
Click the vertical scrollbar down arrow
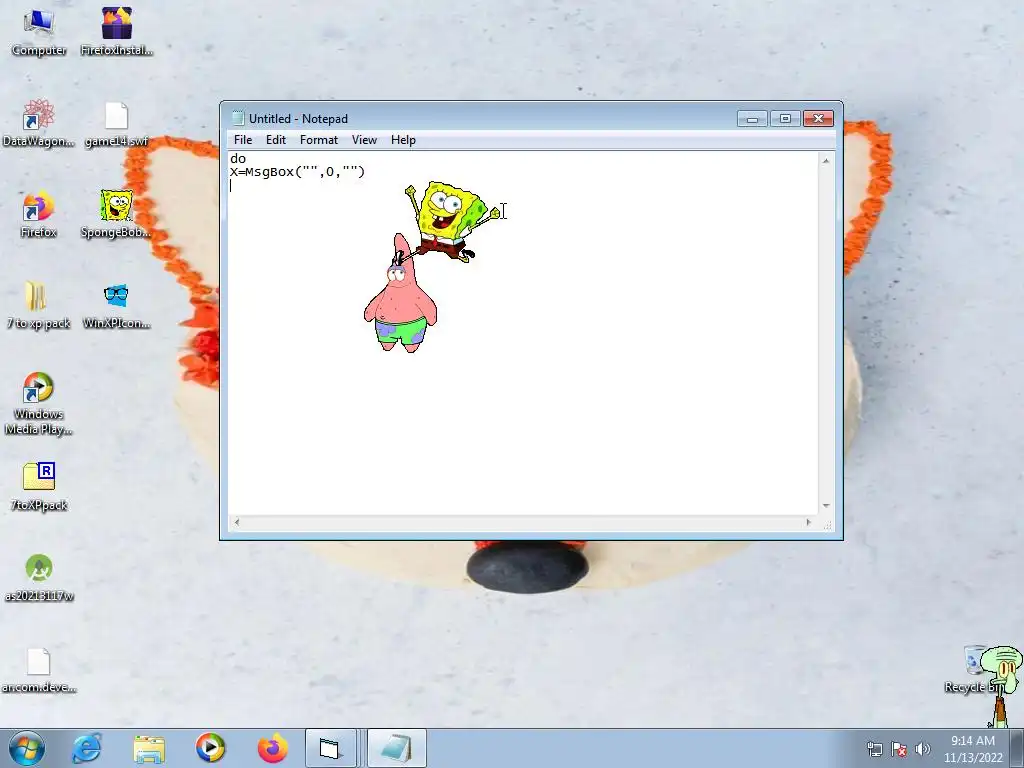pyautogui.click(x=826, y=505)
